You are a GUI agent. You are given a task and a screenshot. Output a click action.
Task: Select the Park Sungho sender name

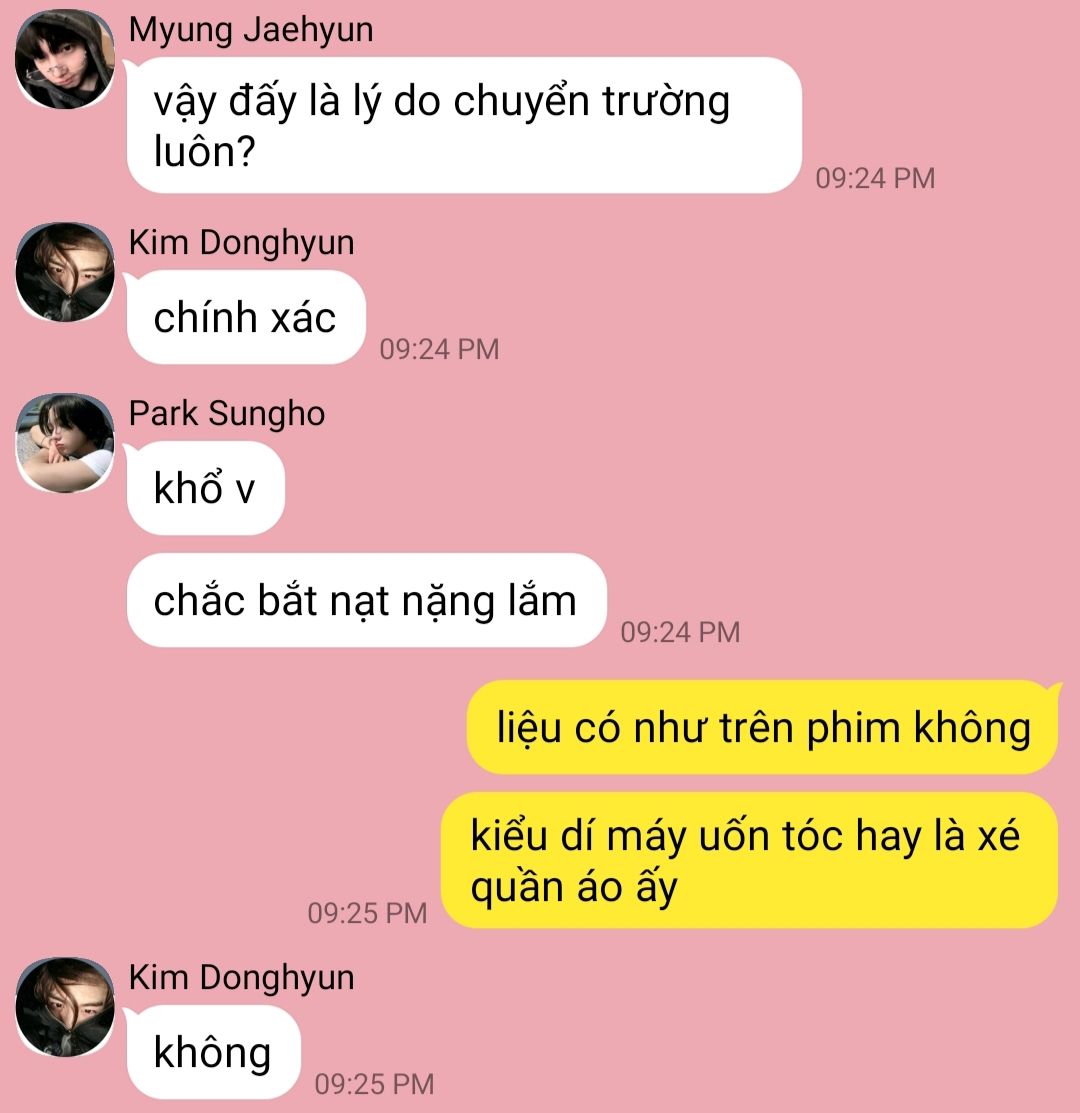(x=226, y=414)
